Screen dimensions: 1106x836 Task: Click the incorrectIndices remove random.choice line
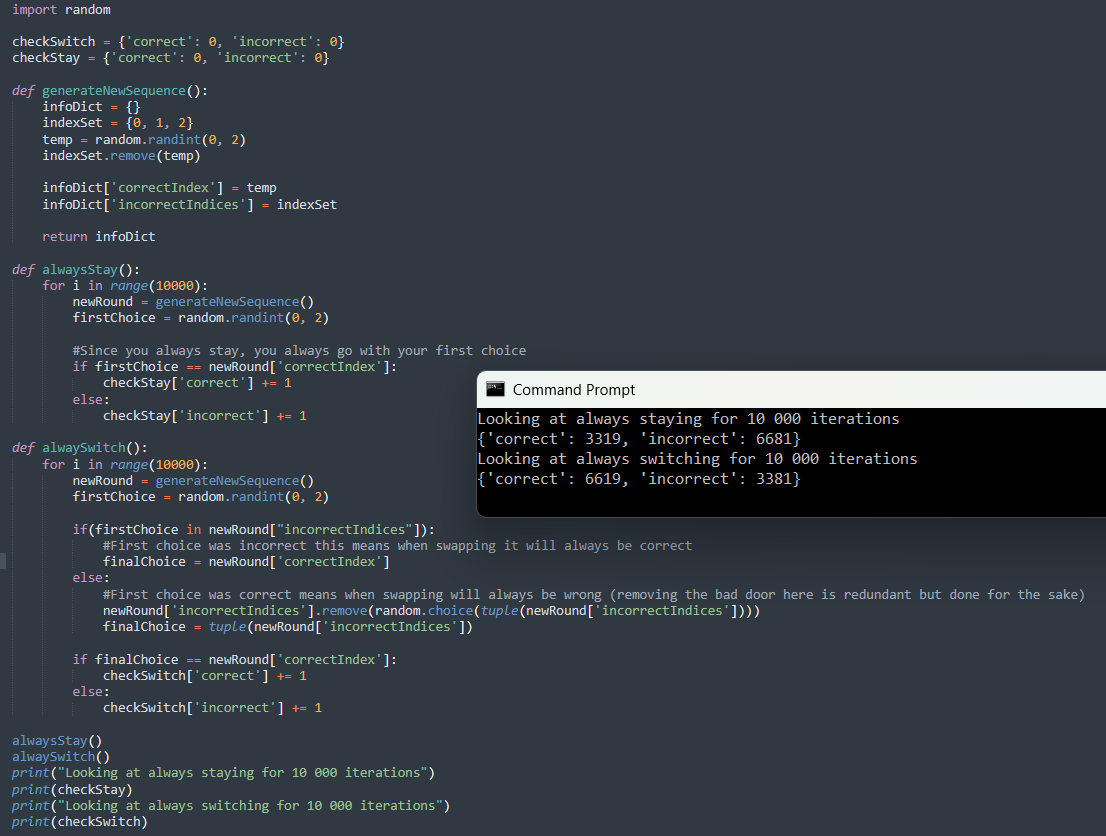(432, 611)
